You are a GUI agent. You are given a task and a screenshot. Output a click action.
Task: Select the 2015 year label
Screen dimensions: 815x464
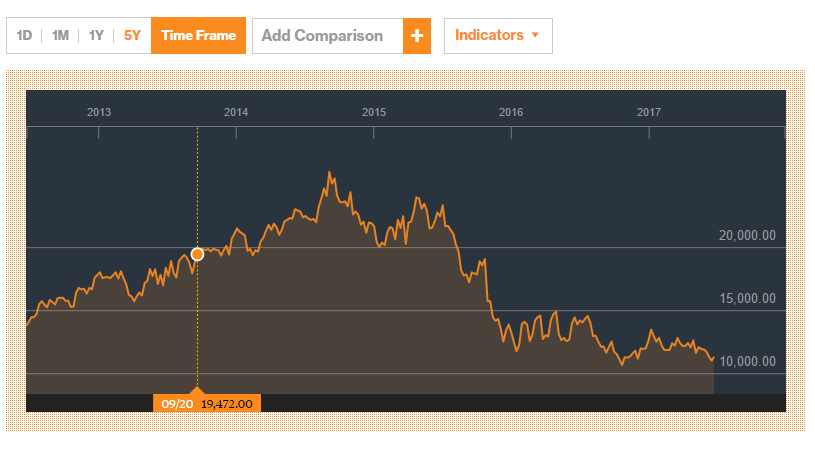(374, 112)
